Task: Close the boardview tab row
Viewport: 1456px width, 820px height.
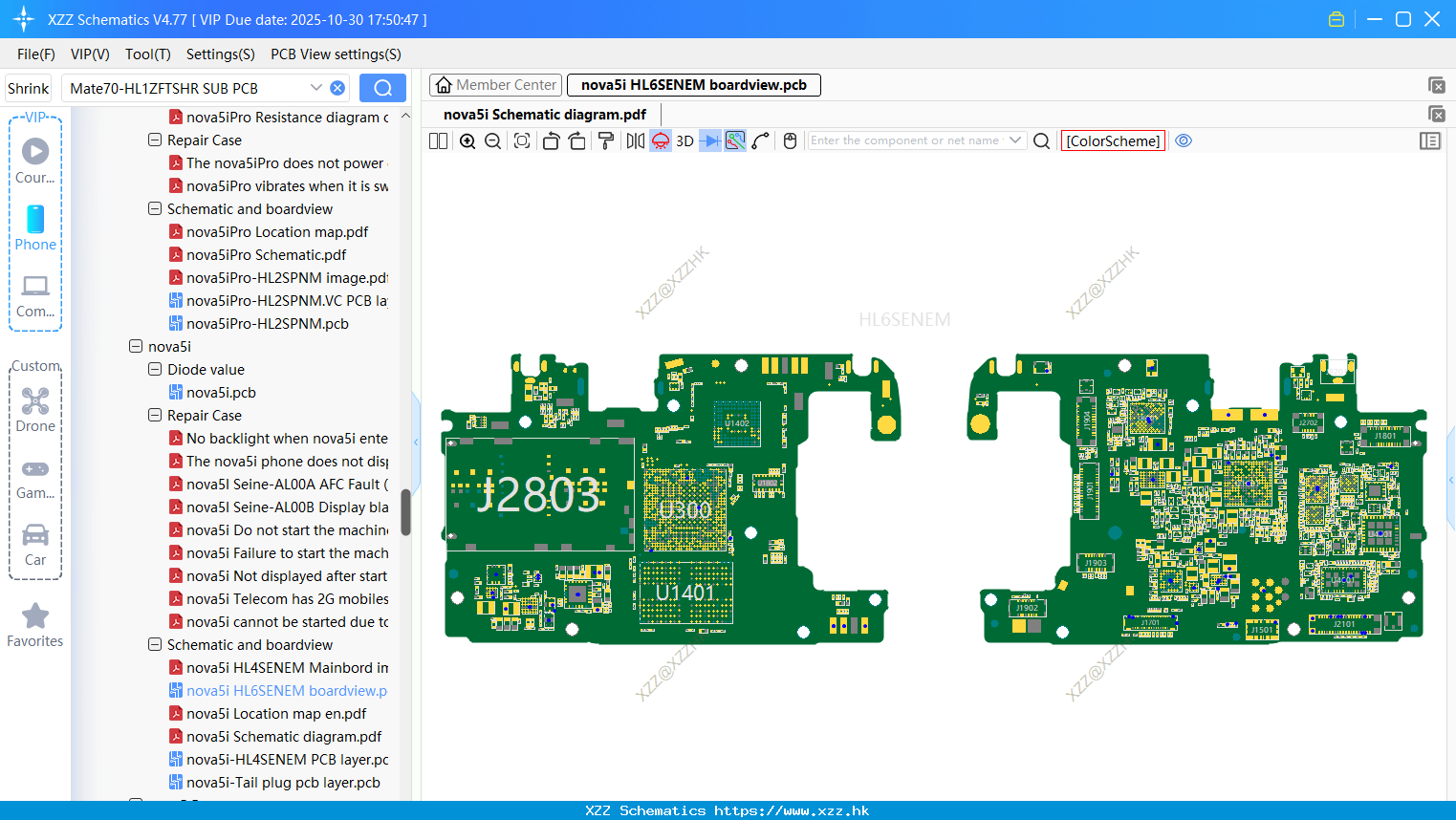Action: [x=1437, y=85]
